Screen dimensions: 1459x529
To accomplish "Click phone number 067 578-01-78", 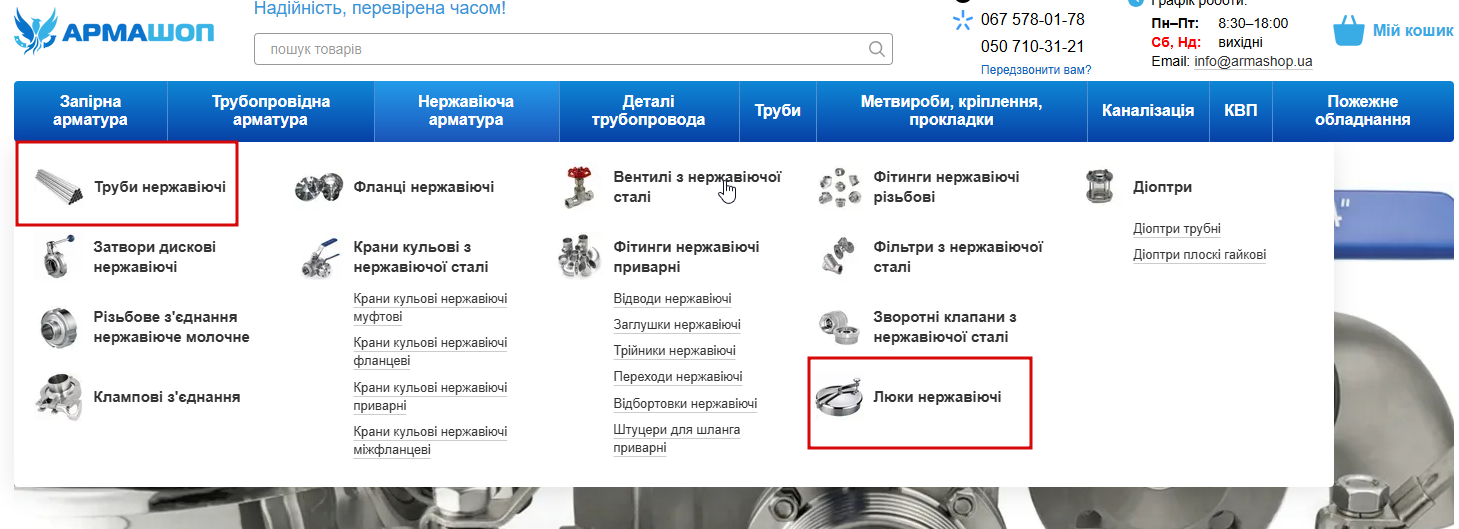I will [1033, 19].
